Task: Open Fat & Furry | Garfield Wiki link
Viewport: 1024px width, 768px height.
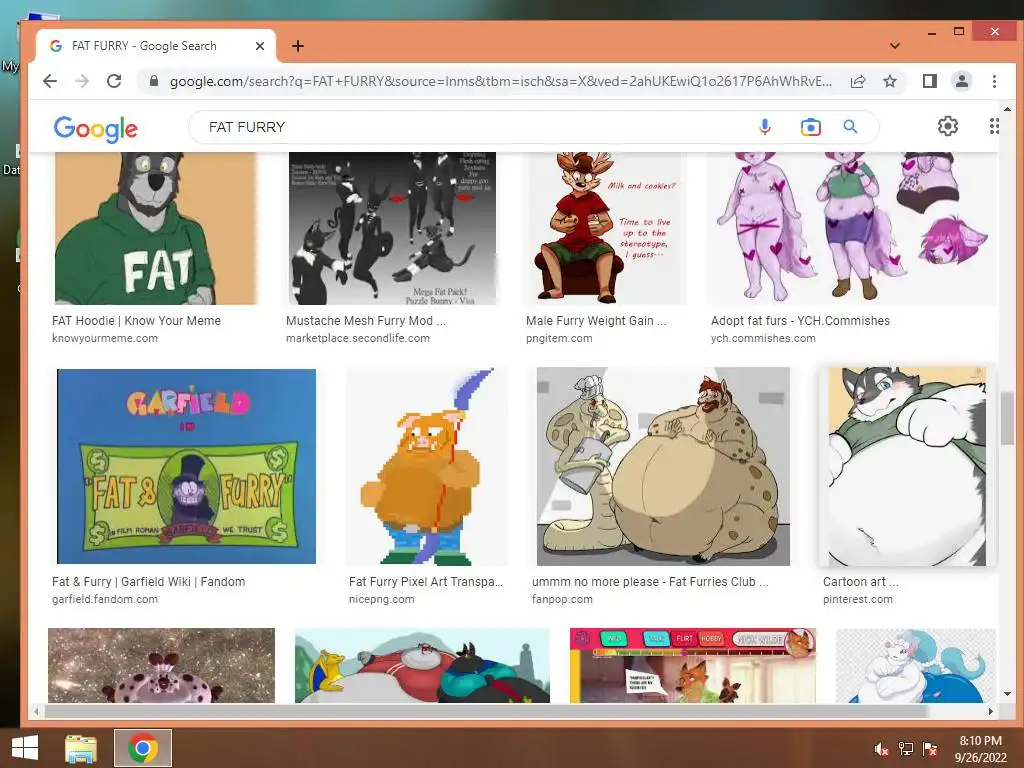Action: 148,582
